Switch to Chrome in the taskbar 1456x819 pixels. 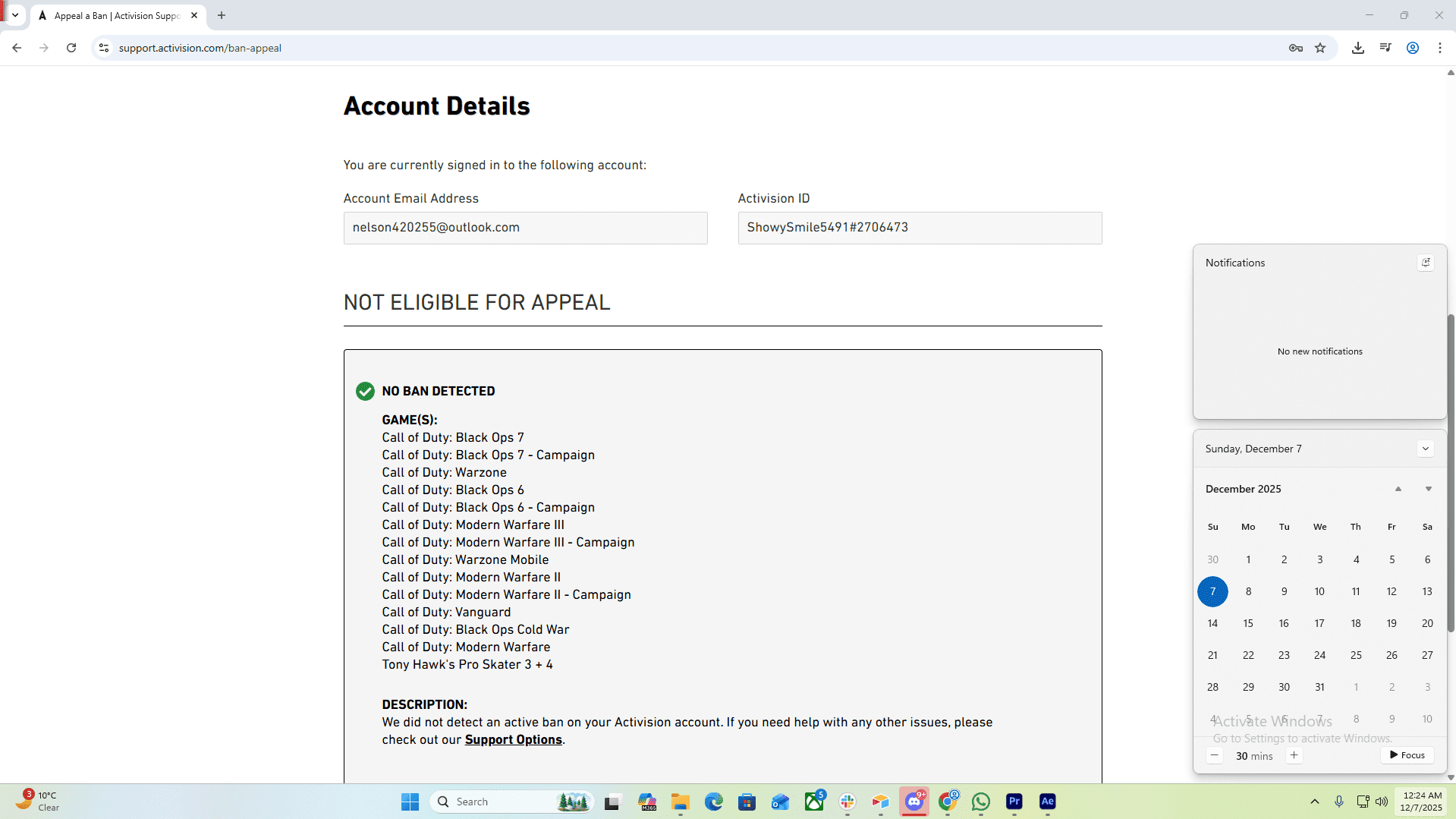coord(948,802)
